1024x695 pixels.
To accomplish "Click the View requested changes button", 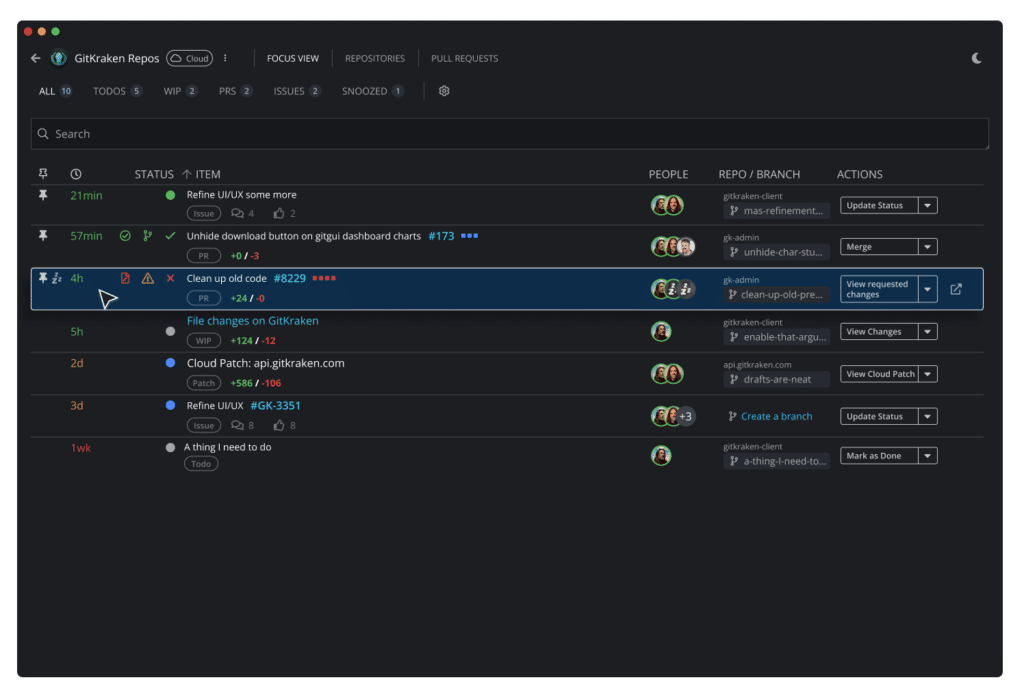I will (x=879, y=289).
